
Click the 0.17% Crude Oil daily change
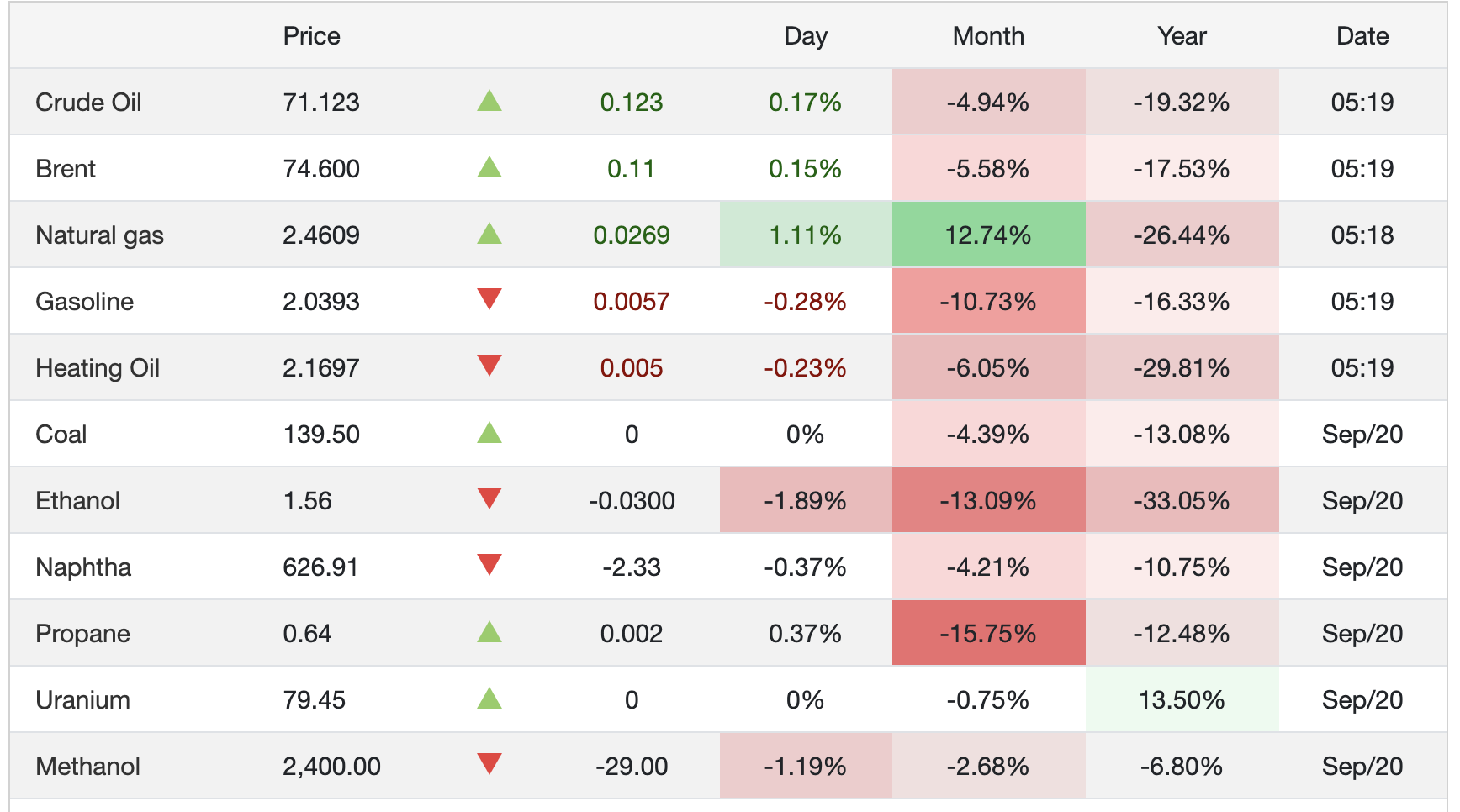coord(805,103)
